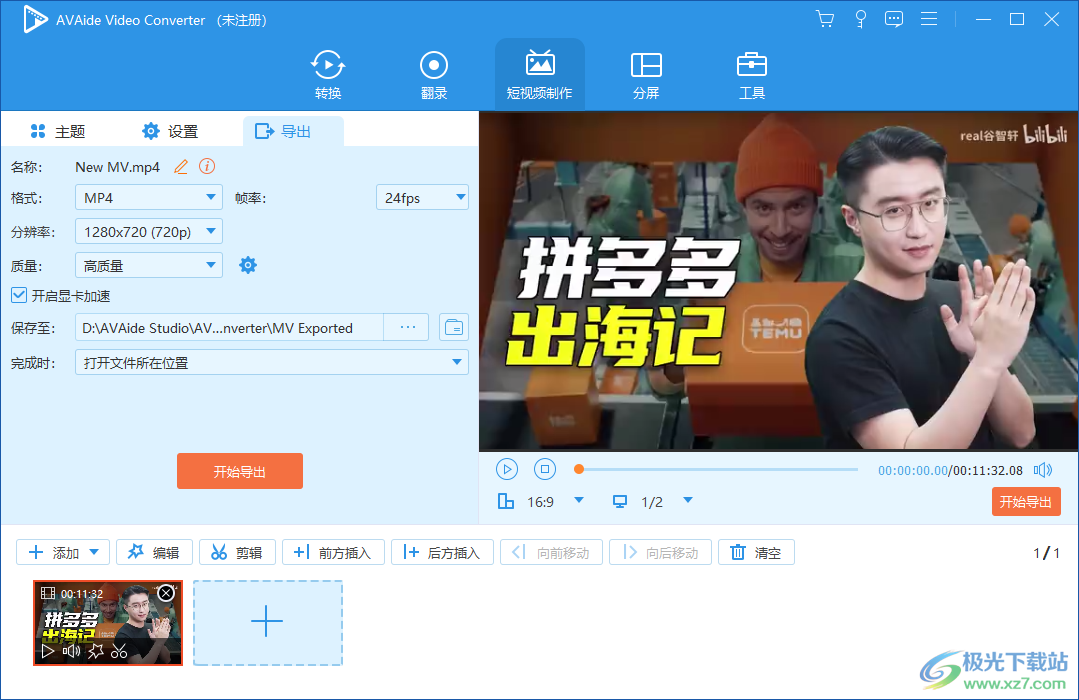Click 开始导出 below the preview
The height and width of the screenshot is (700, 1079).
(x=1026, y=502)
